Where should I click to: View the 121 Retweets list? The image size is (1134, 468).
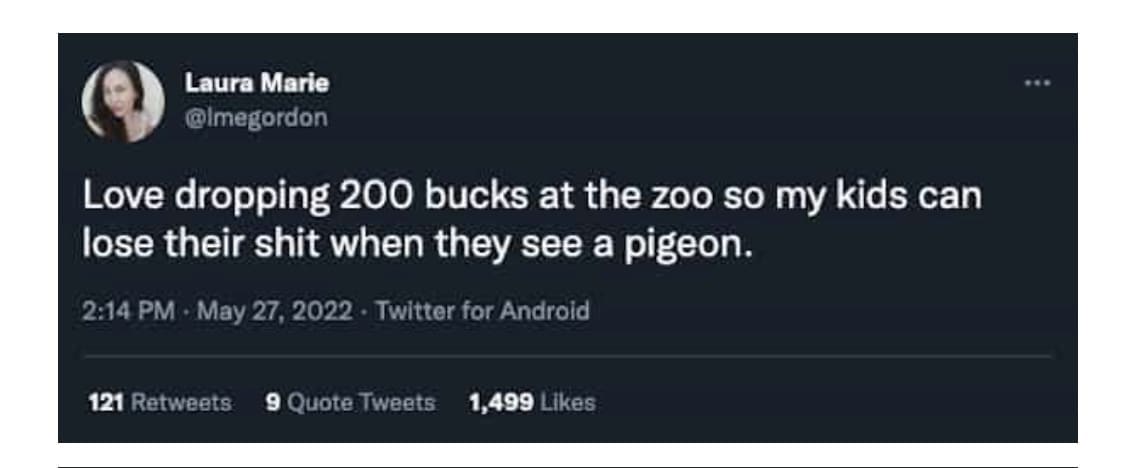point(160,403)
